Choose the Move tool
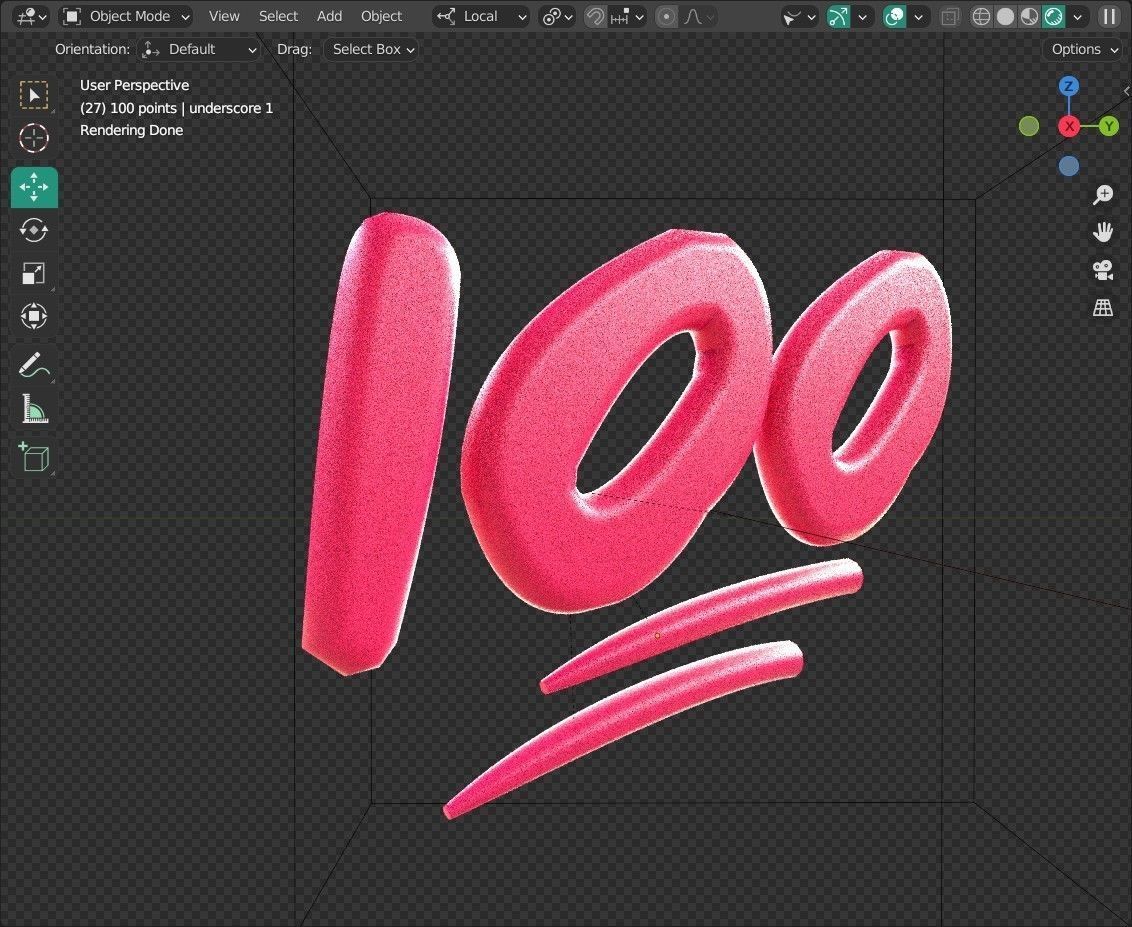Screen dimensions: 1132x927 (34, 187)
